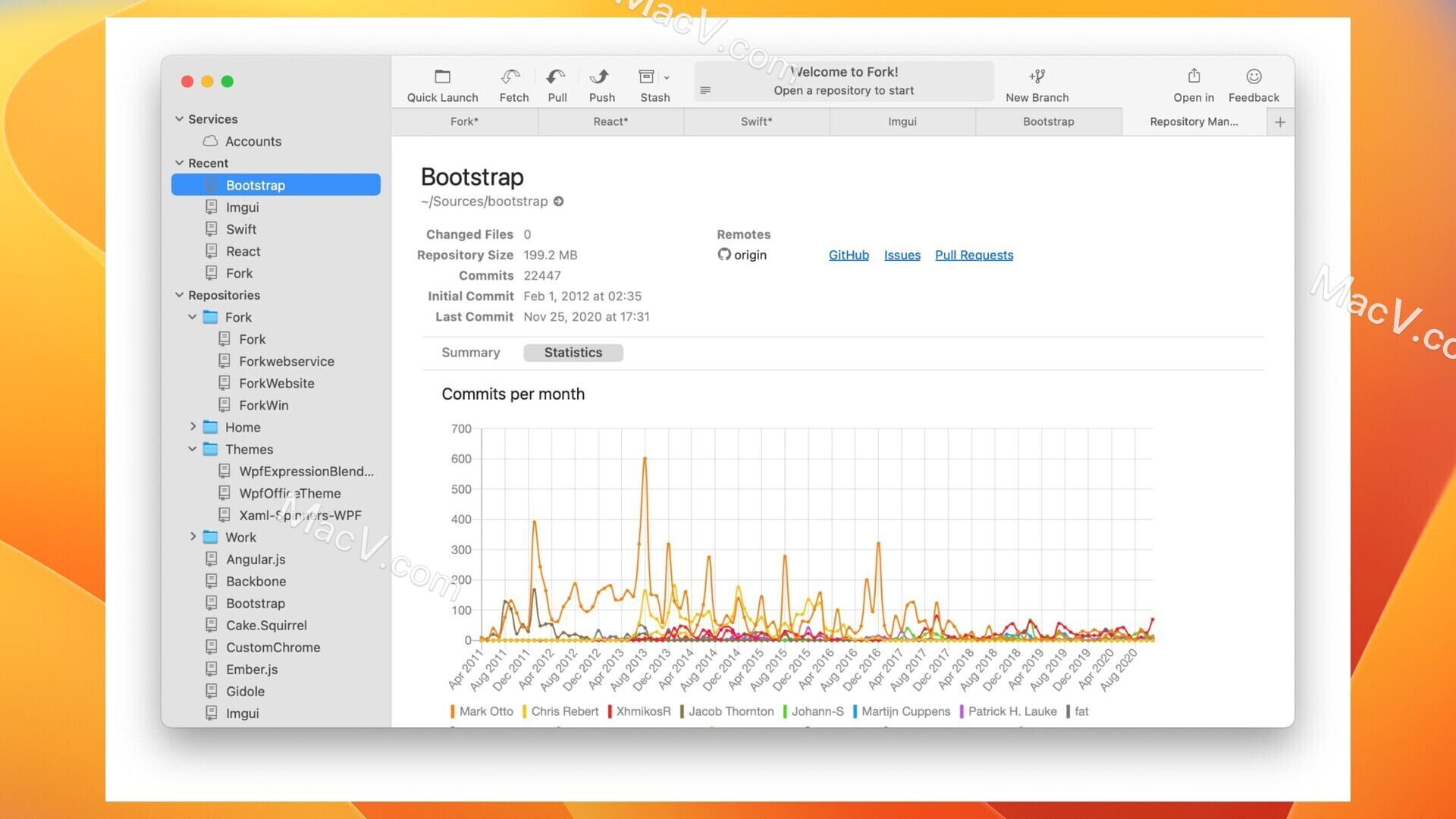
Task: Open the Issues link
Action: (x=902, y=255)
